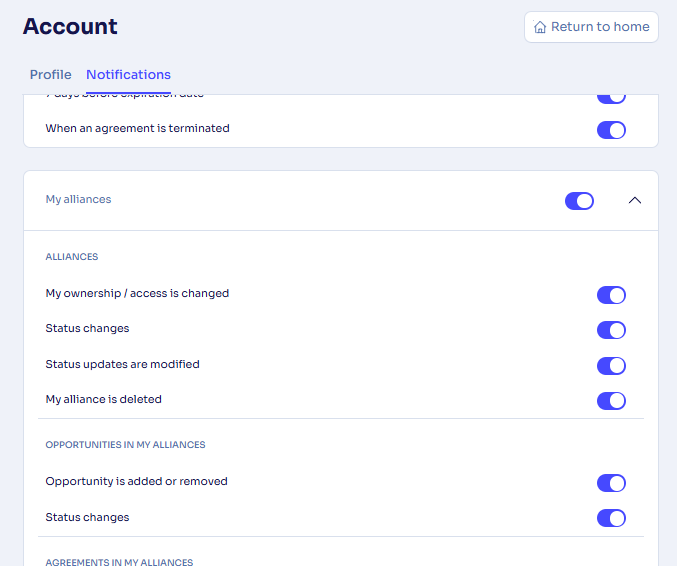This screenshot has width=677, height=566.
Task: Toggle Status changes under Opportunities section
Action: (x=611, y=518)
